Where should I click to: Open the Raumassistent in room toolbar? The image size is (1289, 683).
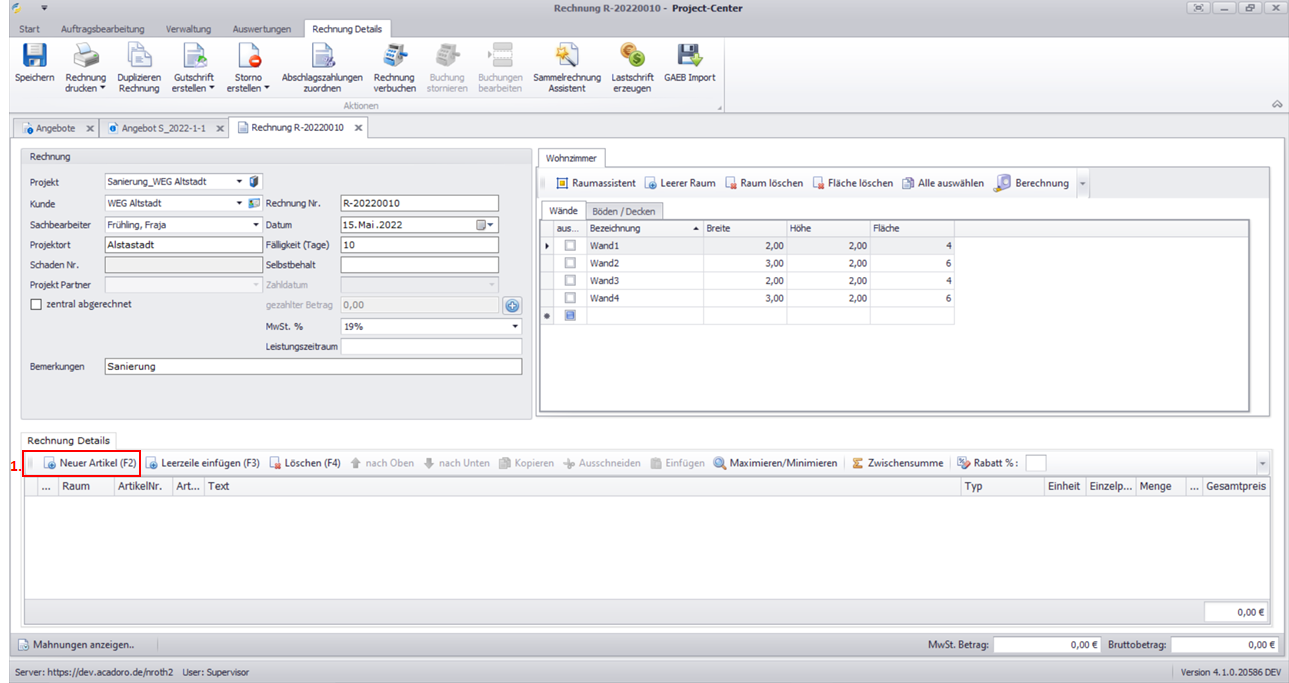click(595, 184)
